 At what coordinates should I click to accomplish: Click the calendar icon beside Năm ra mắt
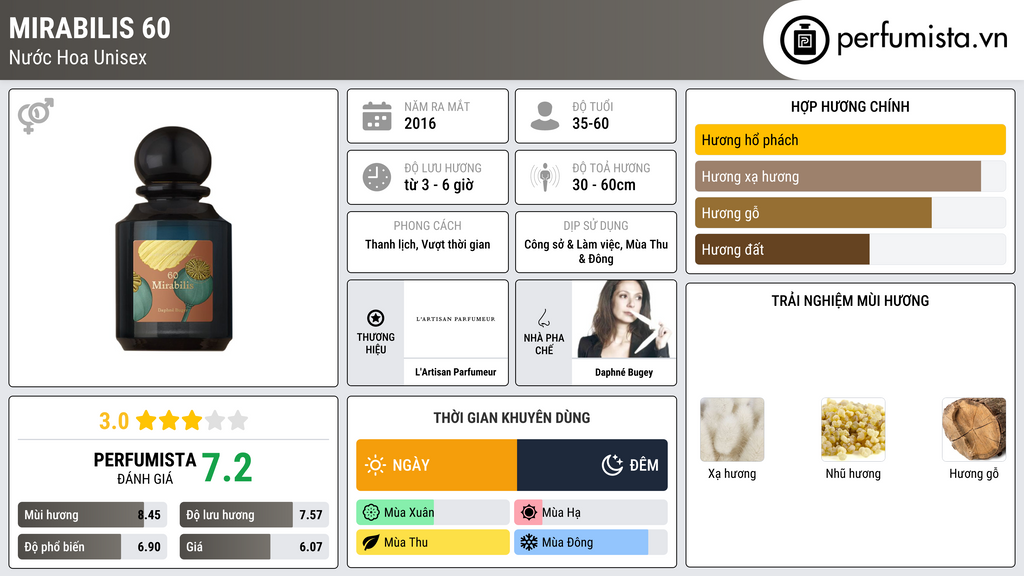click(x=377, y=116)
